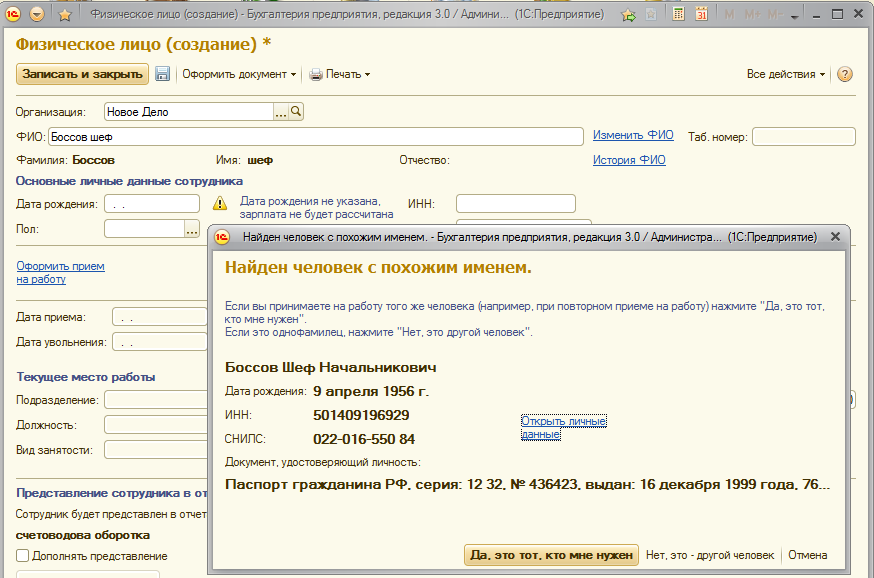Image resolution: width=874 pixels, height=578 pixels.
Task: Click the save (floppy disk) icon
Action: (162, 74)
